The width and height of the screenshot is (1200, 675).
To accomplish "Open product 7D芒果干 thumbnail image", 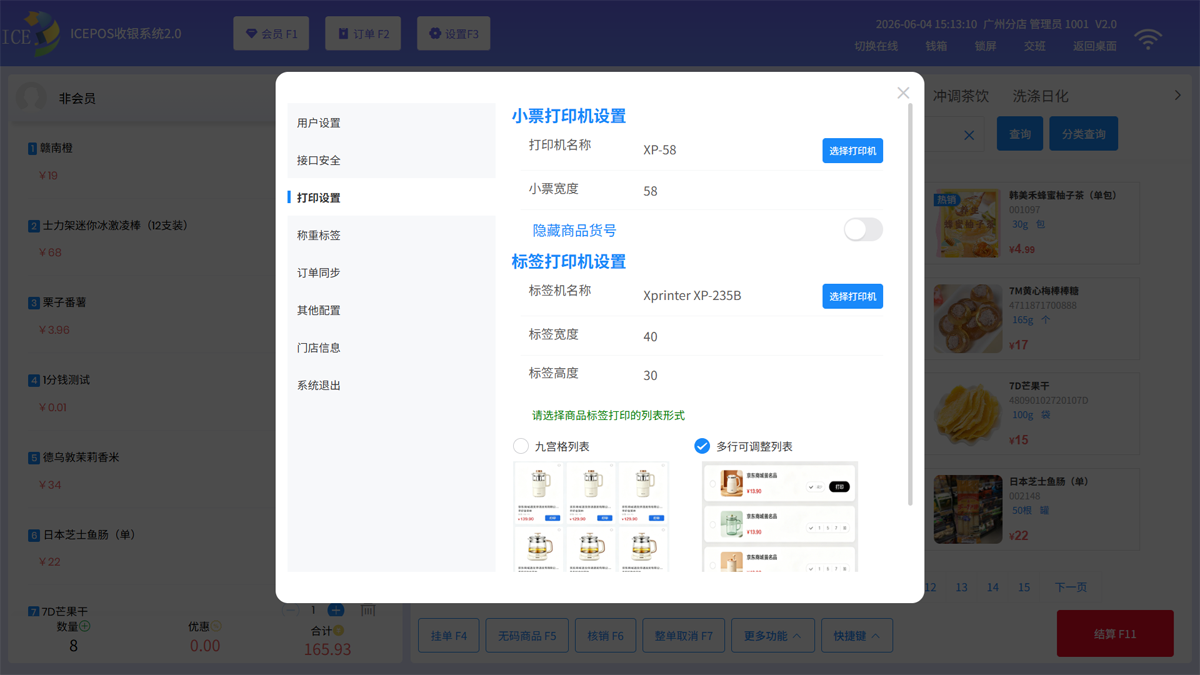I will pyautogui.click(x=967, y=413).
